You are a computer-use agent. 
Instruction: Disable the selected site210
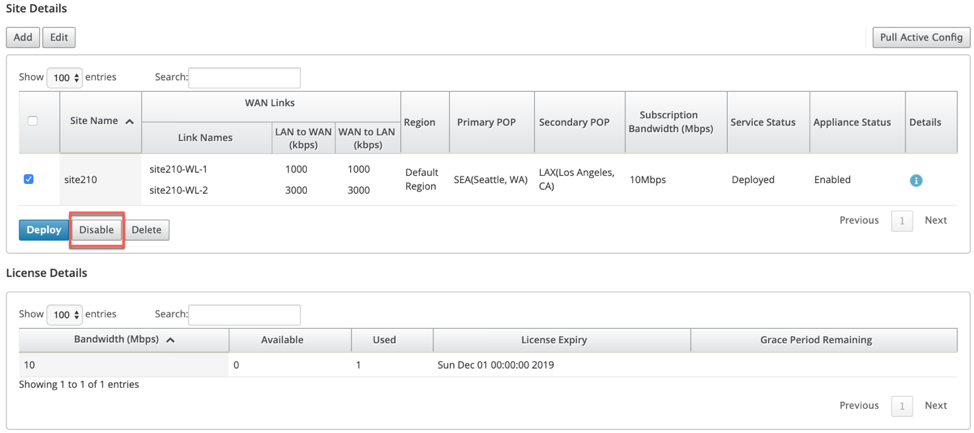(96, 230)
